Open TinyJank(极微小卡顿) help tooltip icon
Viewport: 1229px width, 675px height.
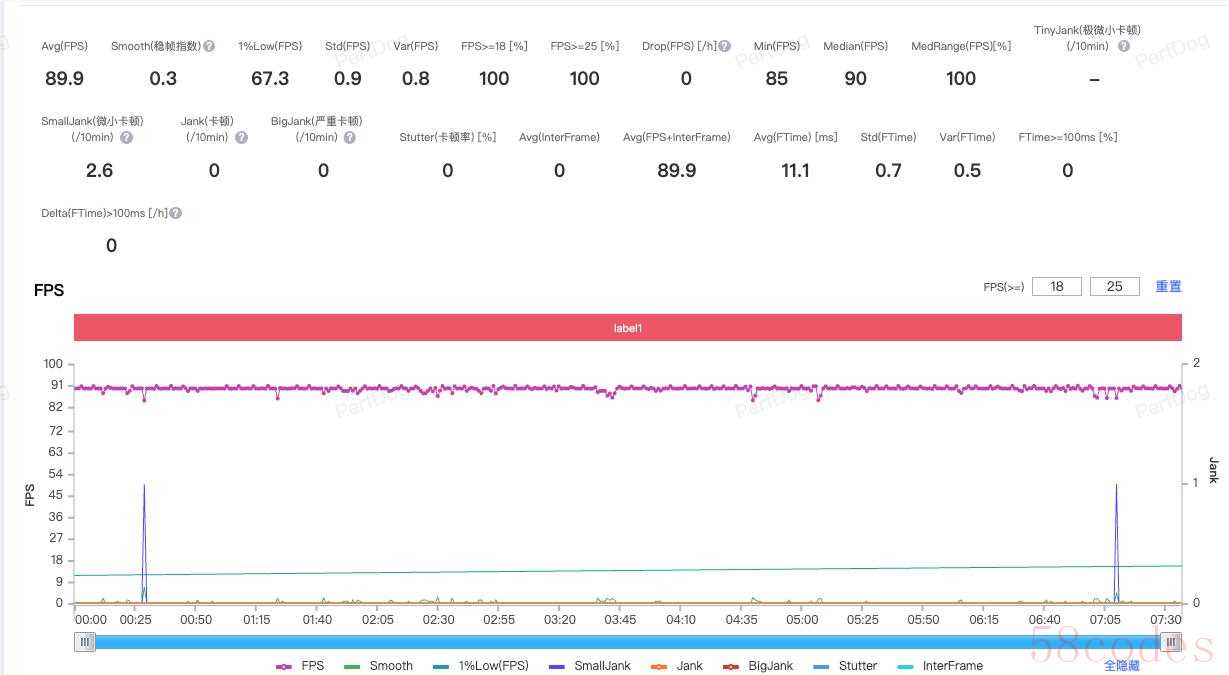point(1124,47)
